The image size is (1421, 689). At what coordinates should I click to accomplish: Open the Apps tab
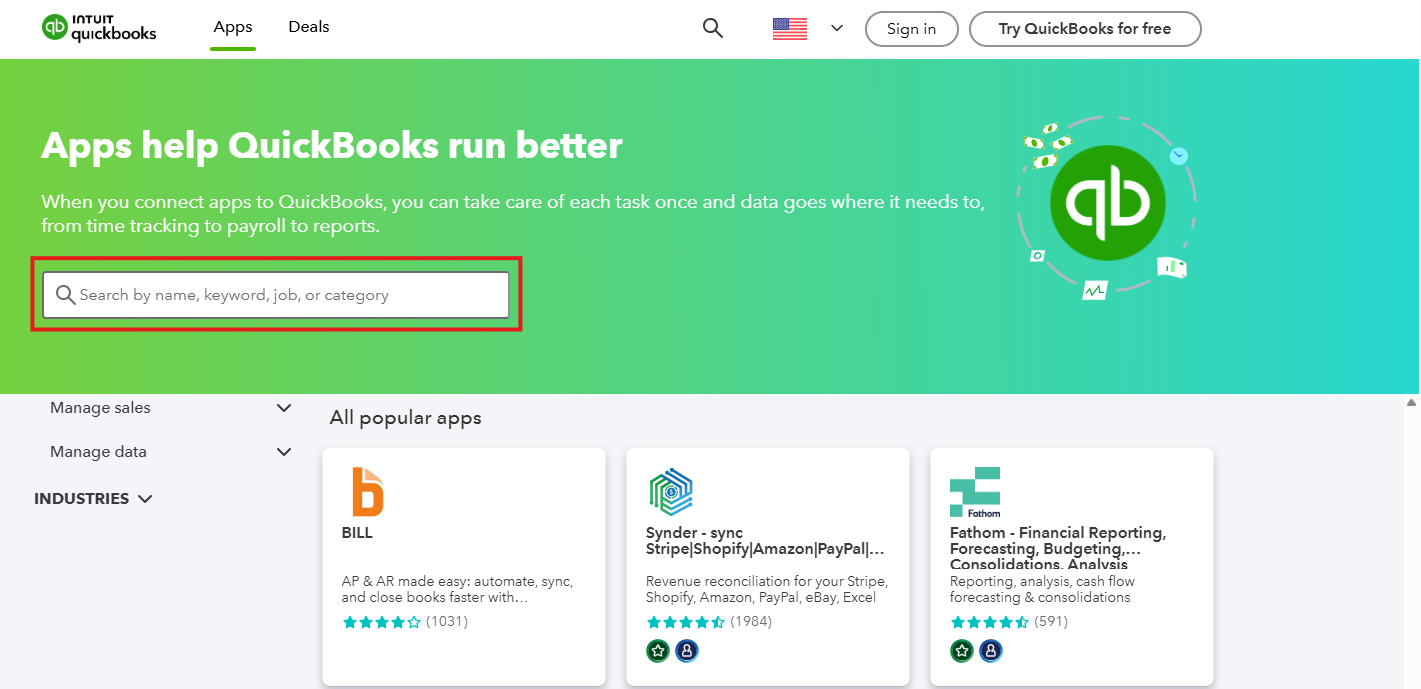pos(233,27)
